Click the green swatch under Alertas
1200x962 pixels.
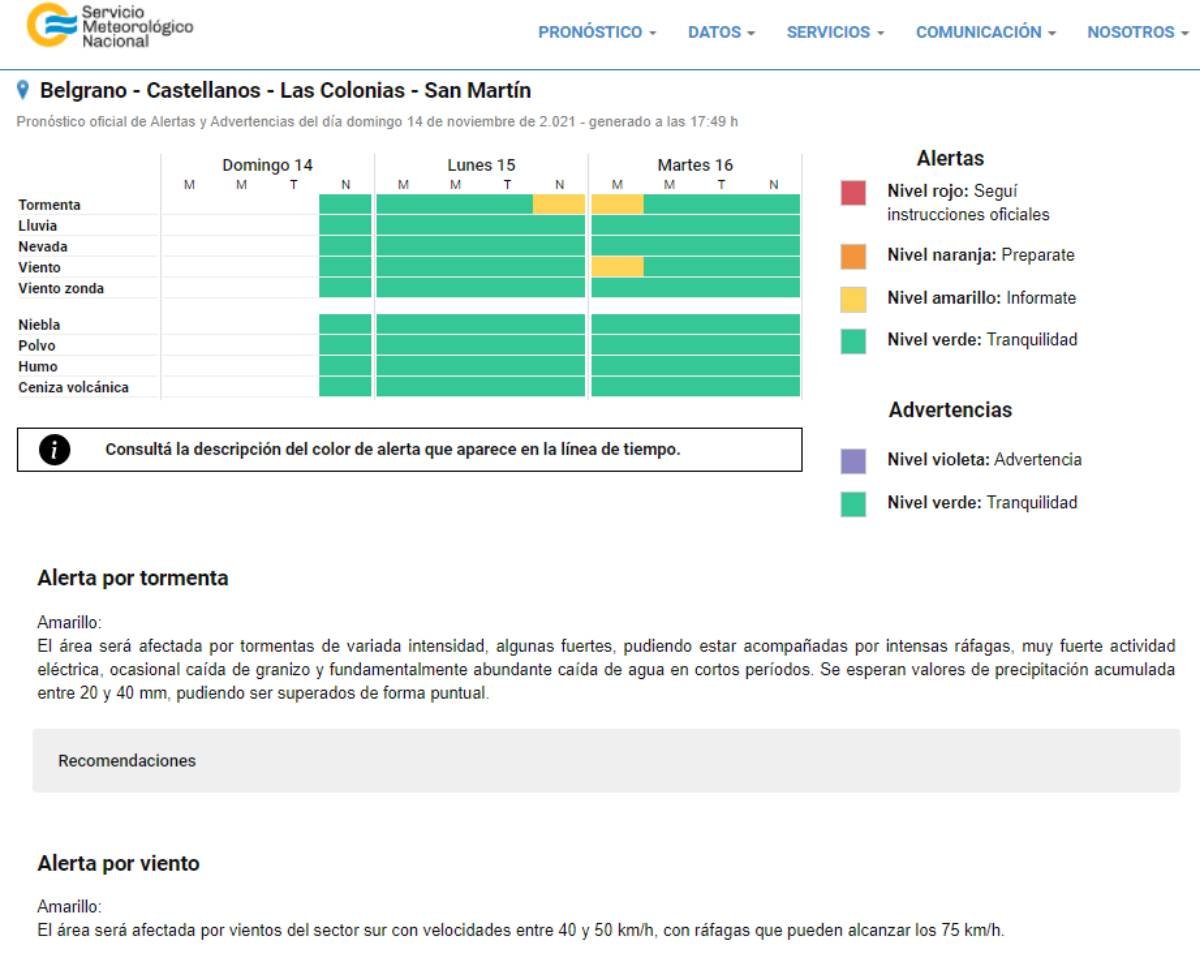pyautogui.click(x=853, y=341)
